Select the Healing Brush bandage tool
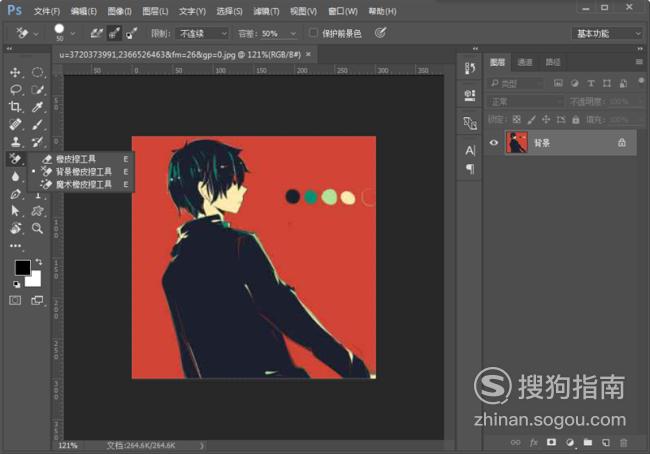 [15, 124]
